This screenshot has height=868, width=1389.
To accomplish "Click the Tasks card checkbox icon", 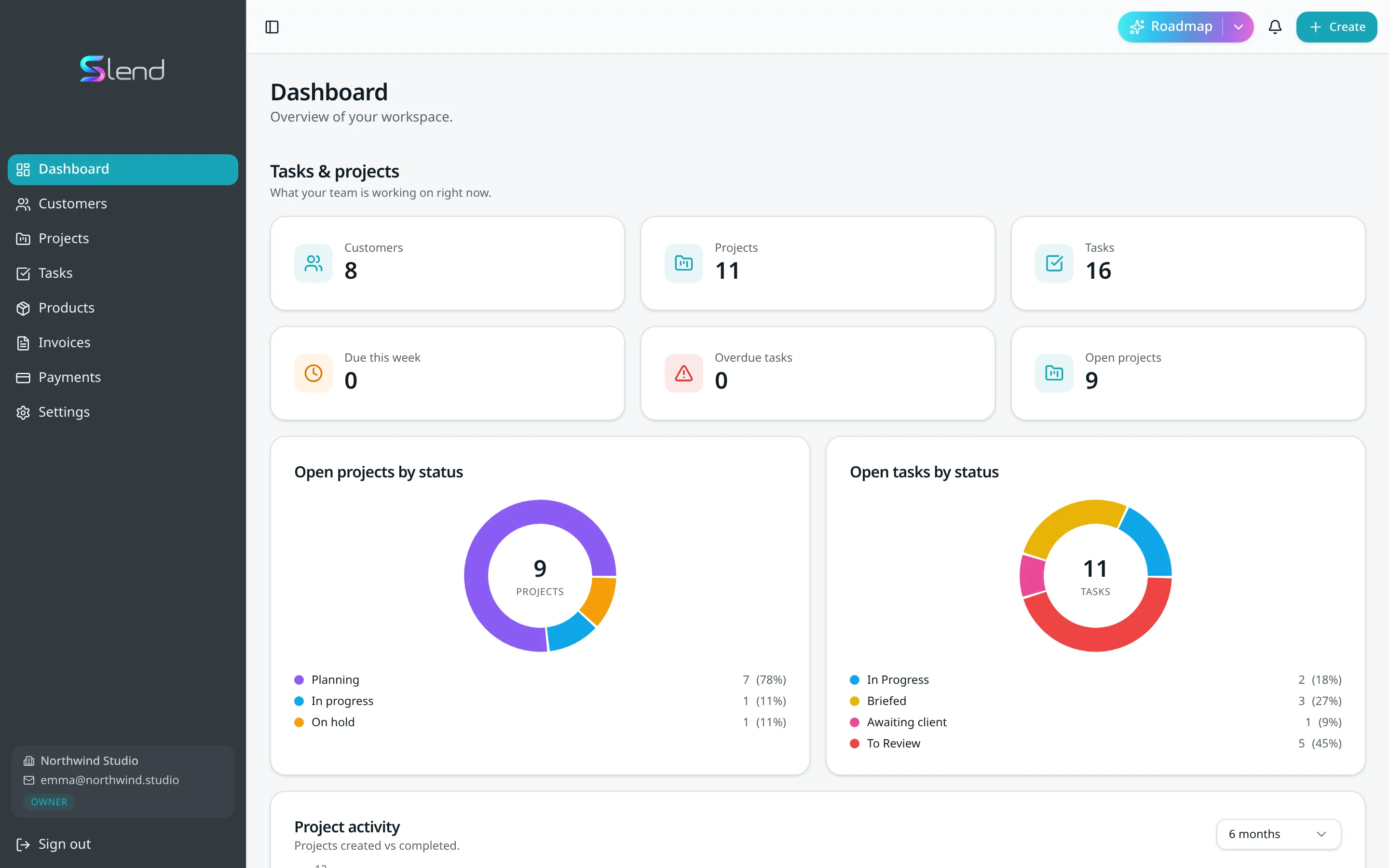I will [x=1054, y=263].
